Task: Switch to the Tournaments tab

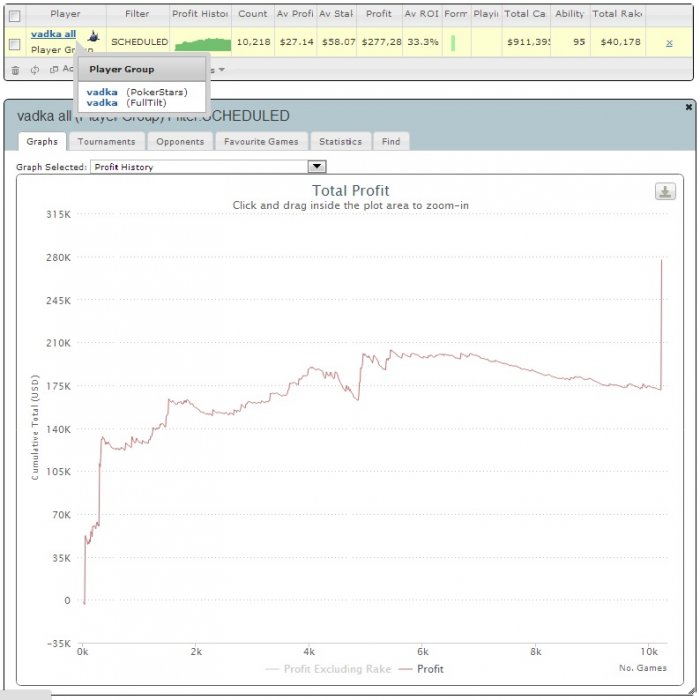Action: pos(107,142)
